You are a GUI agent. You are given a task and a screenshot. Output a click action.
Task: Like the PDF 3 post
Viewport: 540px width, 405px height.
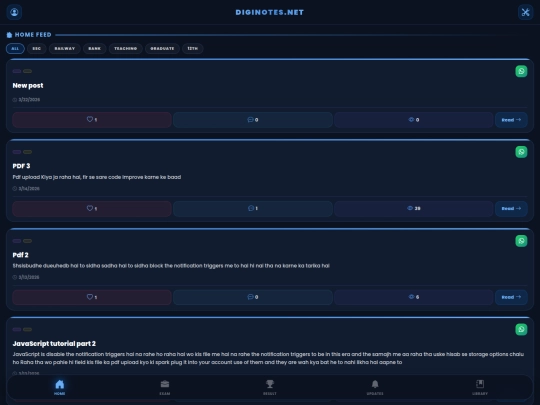92,208
